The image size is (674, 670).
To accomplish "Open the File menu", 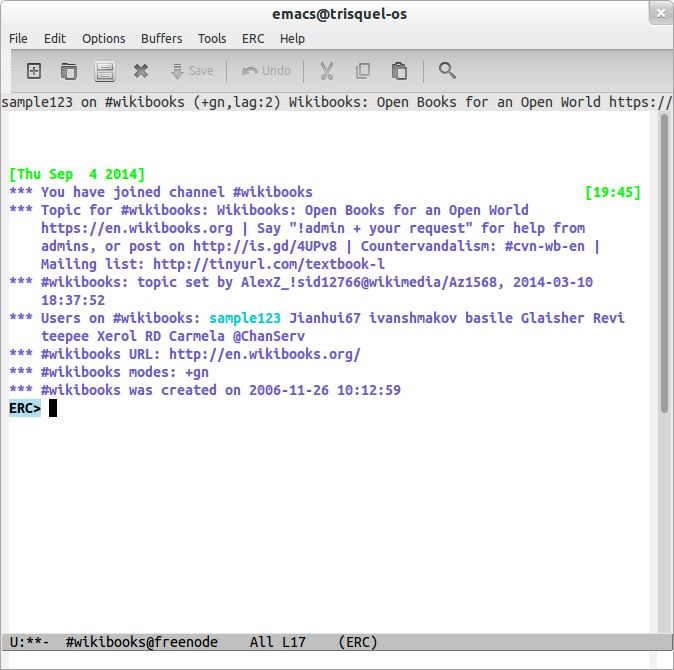I will (18, 38).
